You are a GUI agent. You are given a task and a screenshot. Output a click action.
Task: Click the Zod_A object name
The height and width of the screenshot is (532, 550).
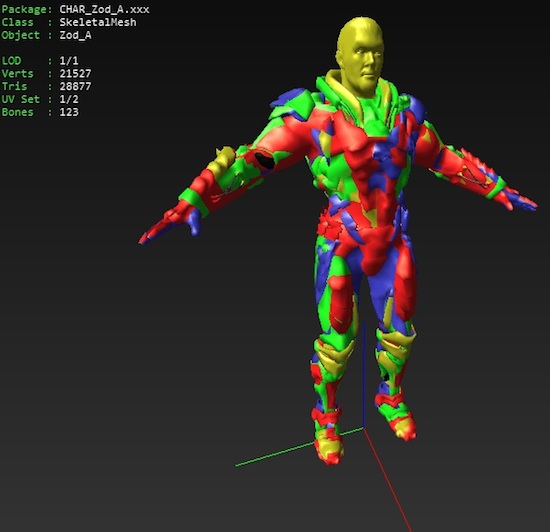tap(75, 35)
